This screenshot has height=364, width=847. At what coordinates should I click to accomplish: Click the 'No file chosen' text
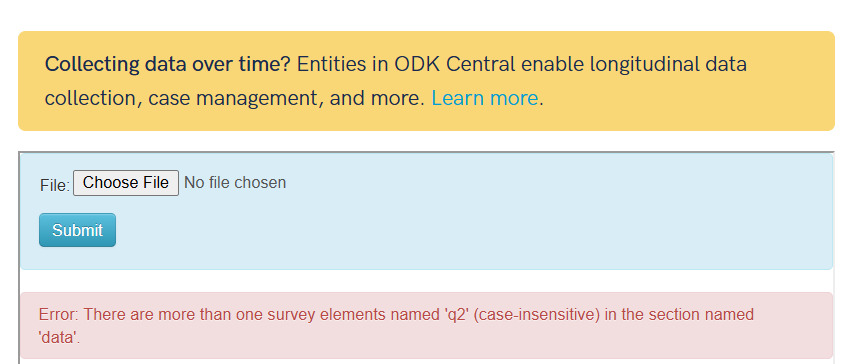[x=235, y=183]
